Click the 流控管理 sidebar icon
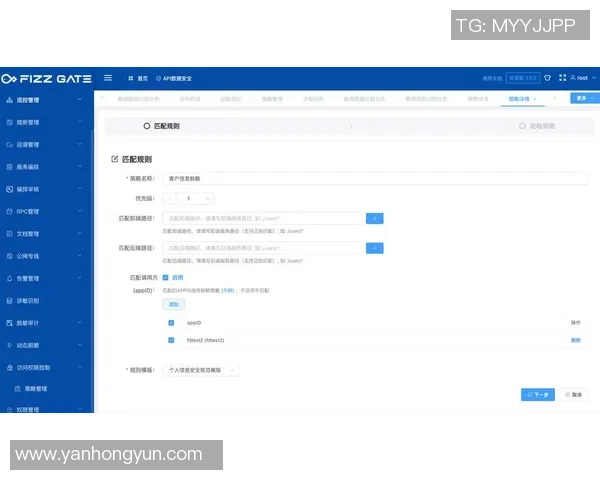Viewport: 600px width, 480px height. (10, 100)
